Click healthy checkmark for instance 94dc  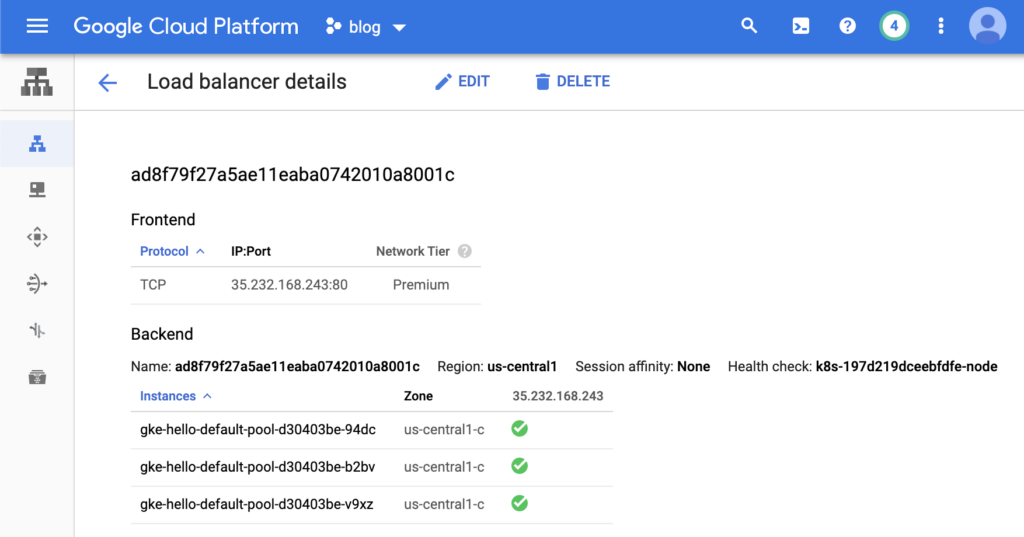coord(520,429)
